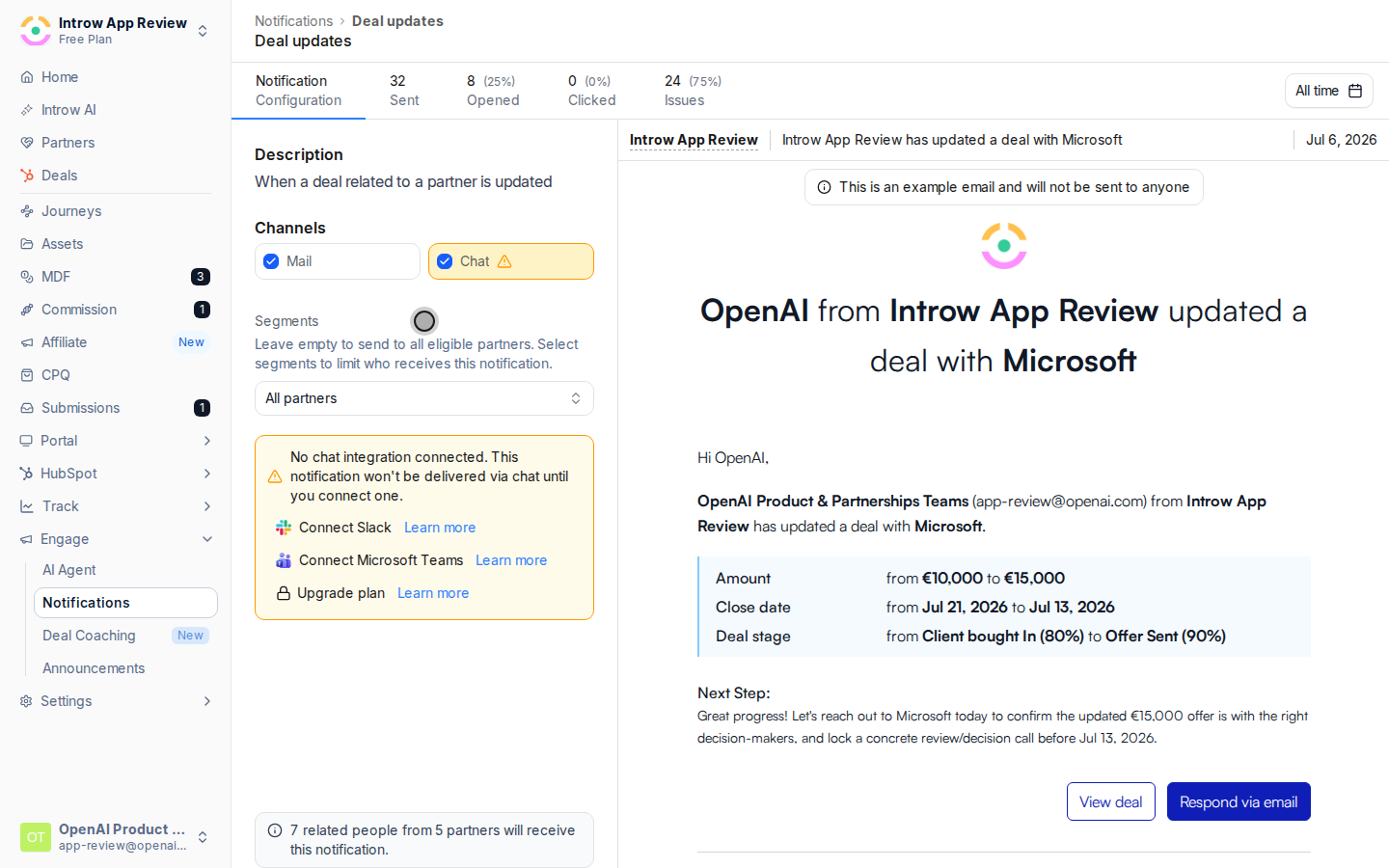
Task: Click the Commission icon in sidebar
Action: coord(27,310)
